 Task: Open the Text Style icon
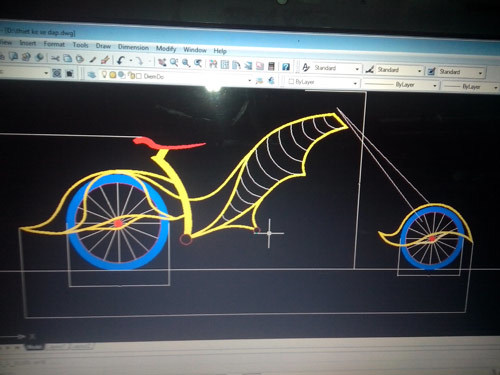click(x=306, y=67)
